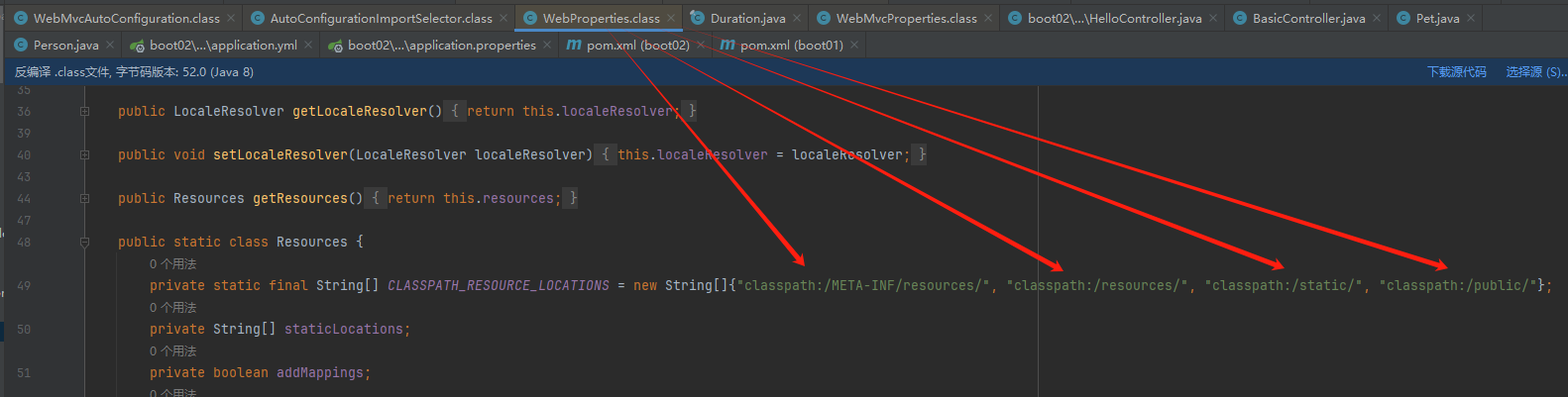Click the application.properties file icon
The width and height of the screenshot is (1568, 397).
(x=335, y=46)
